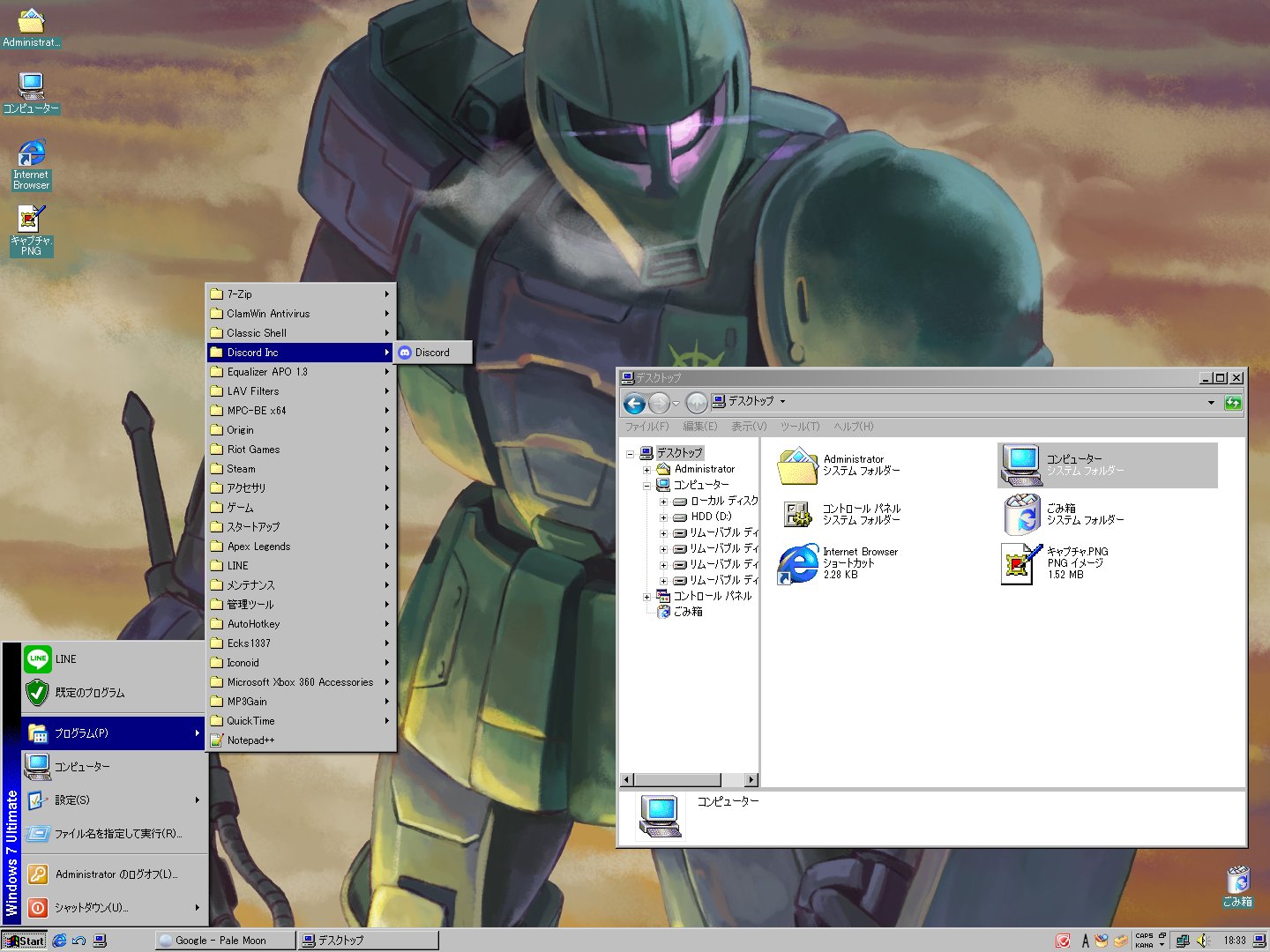Click the Back arrow in Explorer window

(x=634, y=403)
